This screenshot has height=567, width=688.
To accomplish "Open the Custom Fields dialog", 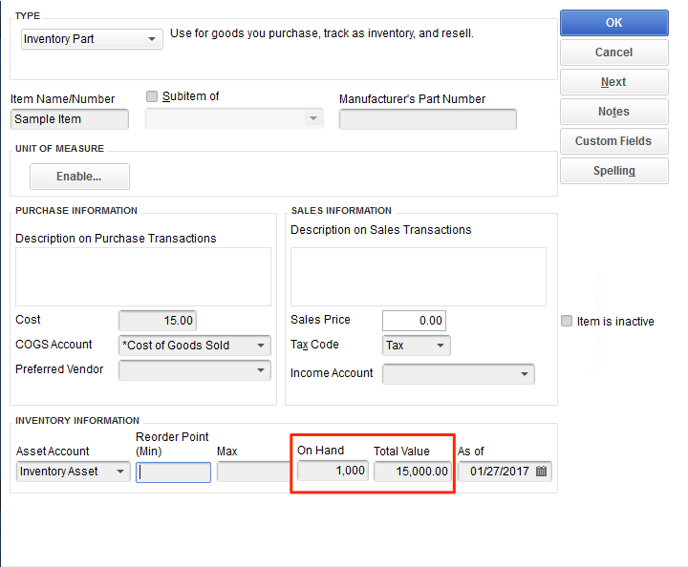I will point(613,141).
